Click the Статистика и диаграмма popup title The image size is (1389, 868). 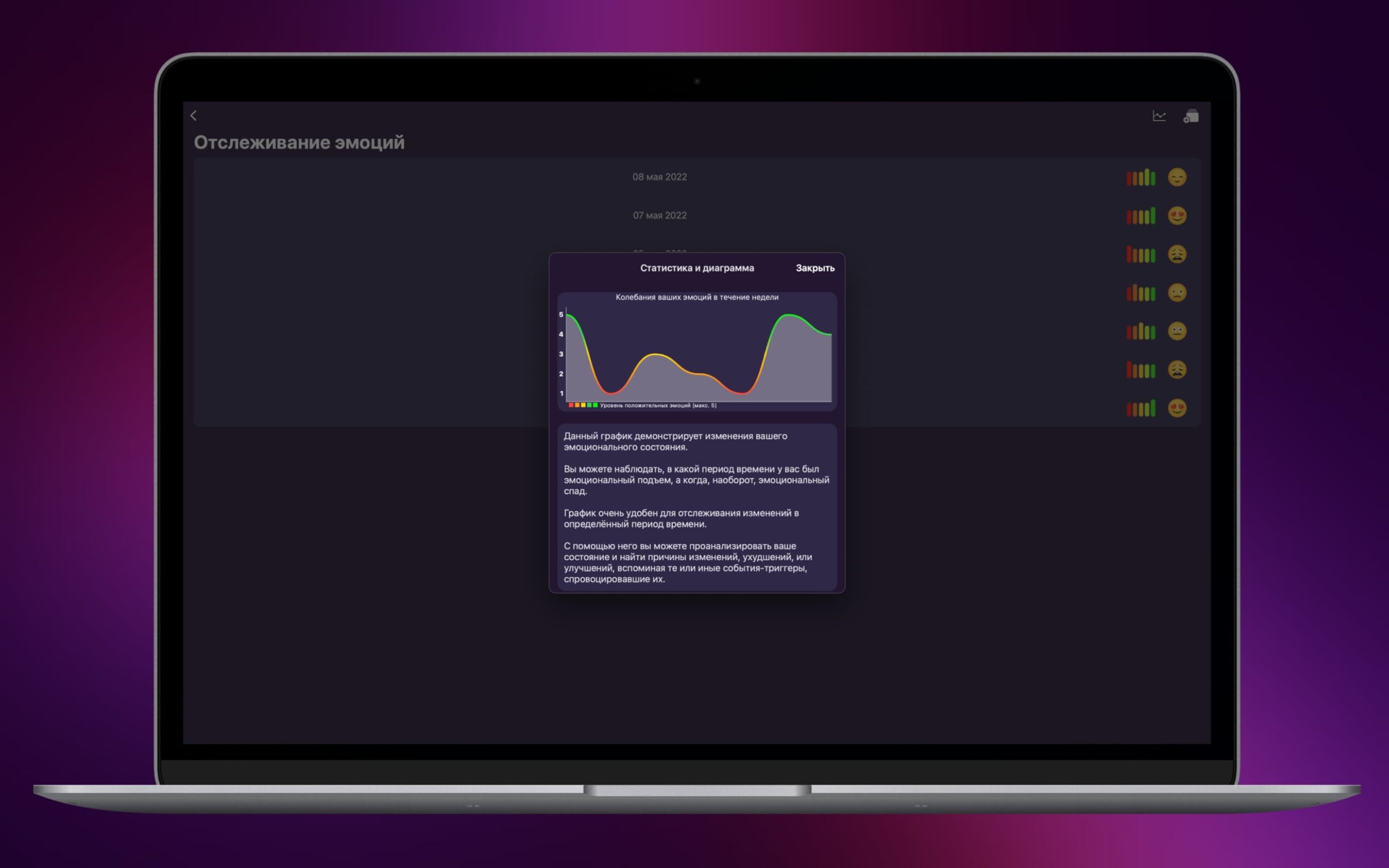697,268
